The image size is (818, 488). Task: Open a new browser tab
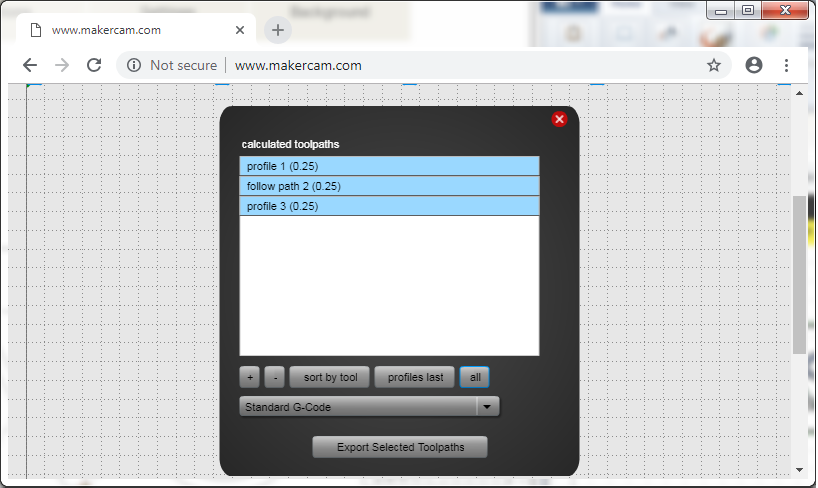point(278,30)
